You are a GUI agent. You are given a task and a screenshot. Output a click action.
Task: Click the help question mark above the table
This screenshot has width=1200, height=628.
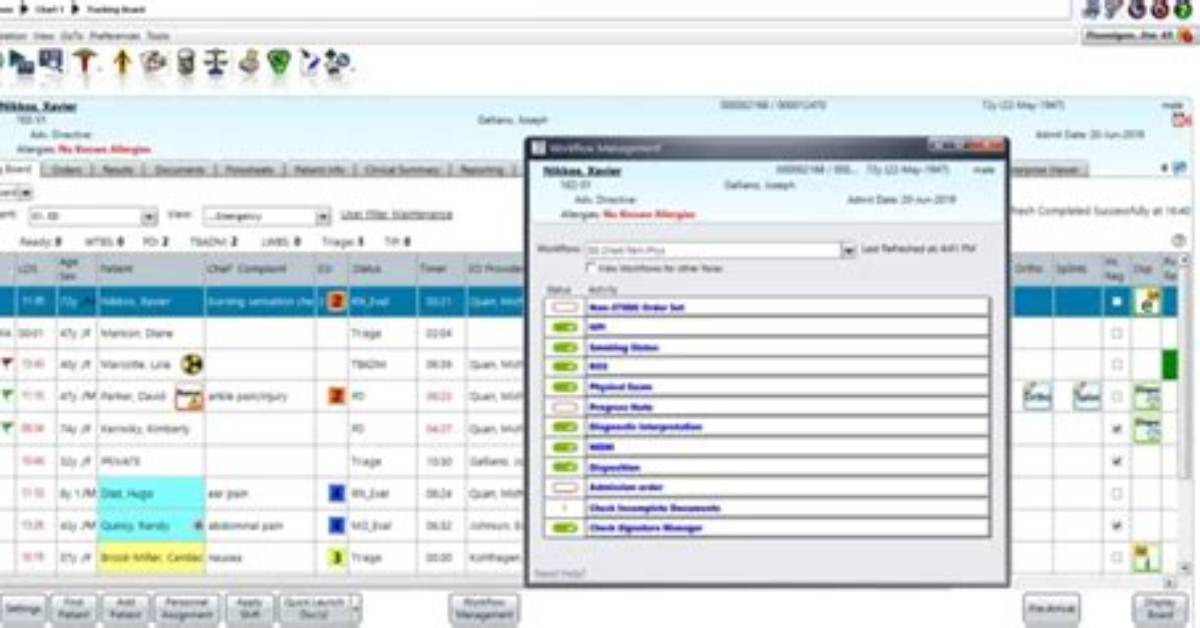[x=1178, y=241]
